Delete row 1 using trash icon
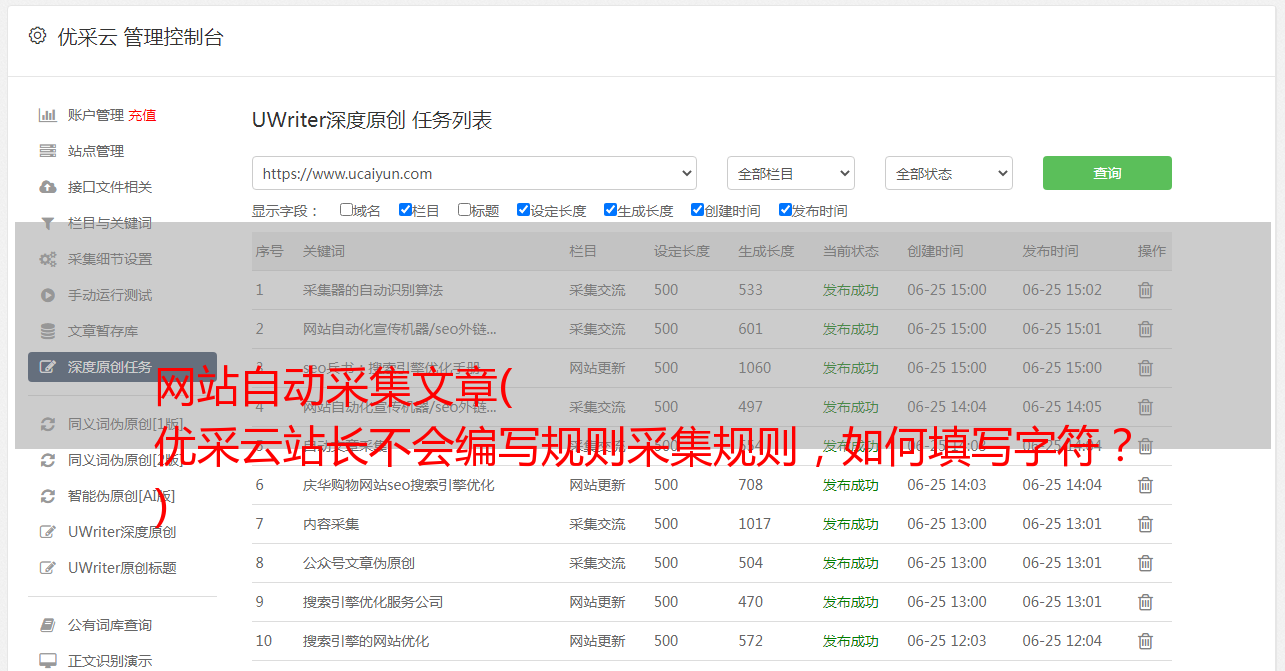 (x=1145, y=290)
